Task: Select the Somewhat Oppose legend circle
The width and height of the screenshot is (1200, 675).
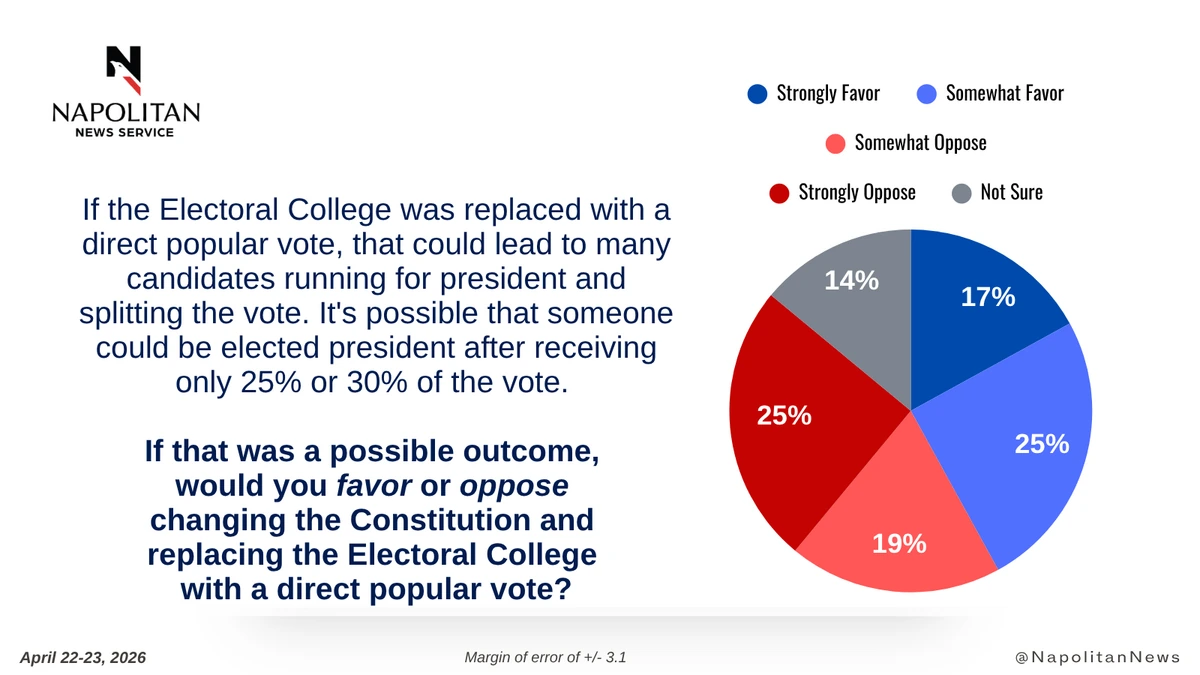Action: [x=836, y=143]
